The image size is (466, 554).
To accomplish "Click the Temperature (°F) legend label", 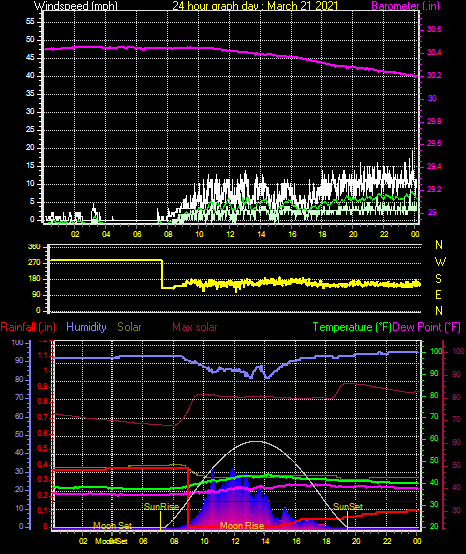I will point(352,327).
